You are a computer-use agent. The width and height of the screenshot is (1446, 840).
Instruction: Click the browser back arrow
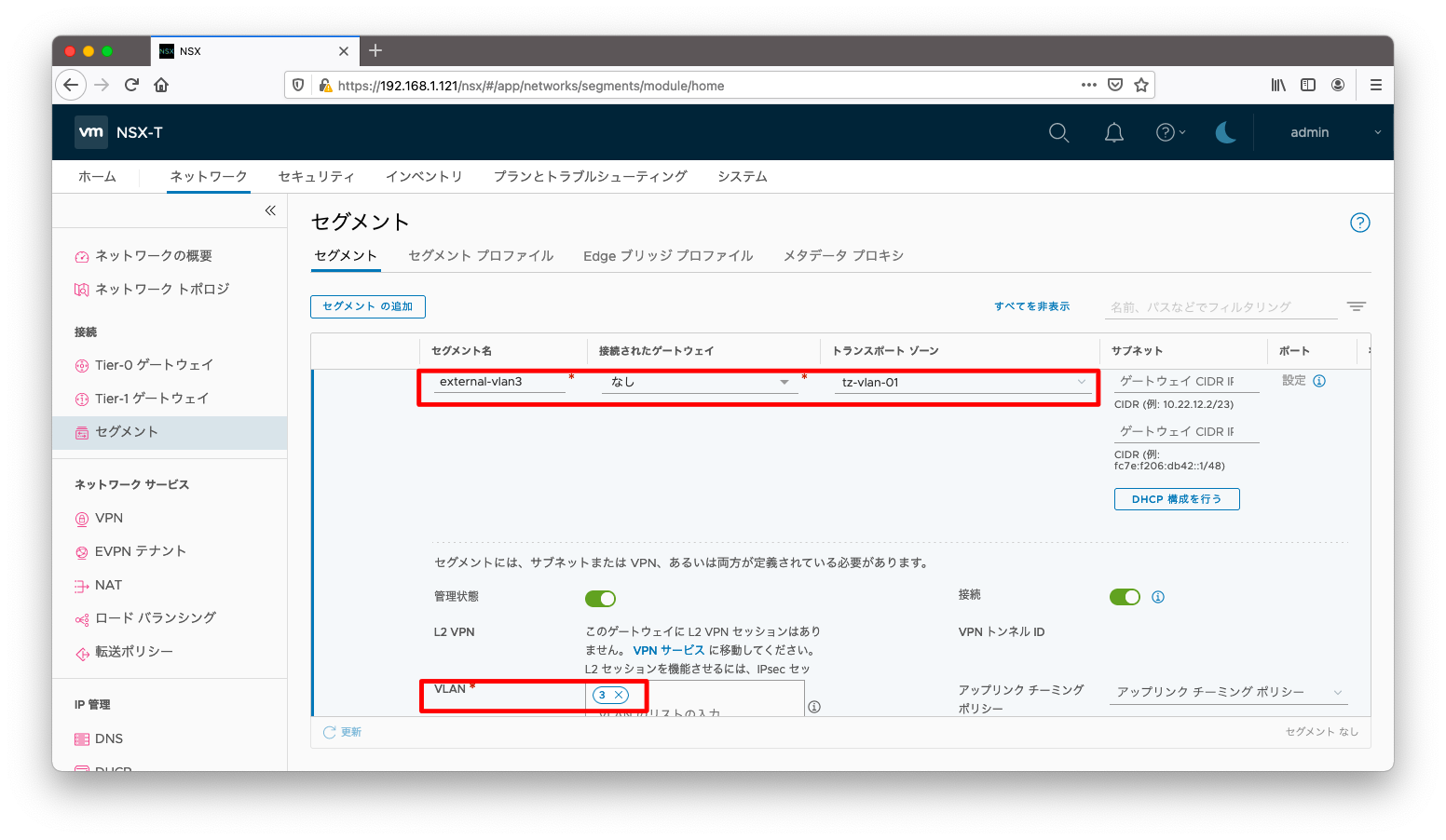point(71,85)
